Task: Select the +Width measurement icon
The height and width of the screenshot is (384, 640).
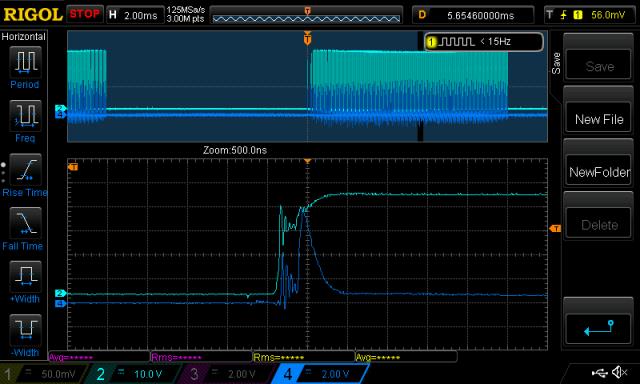Action: [x=25, y=277]
